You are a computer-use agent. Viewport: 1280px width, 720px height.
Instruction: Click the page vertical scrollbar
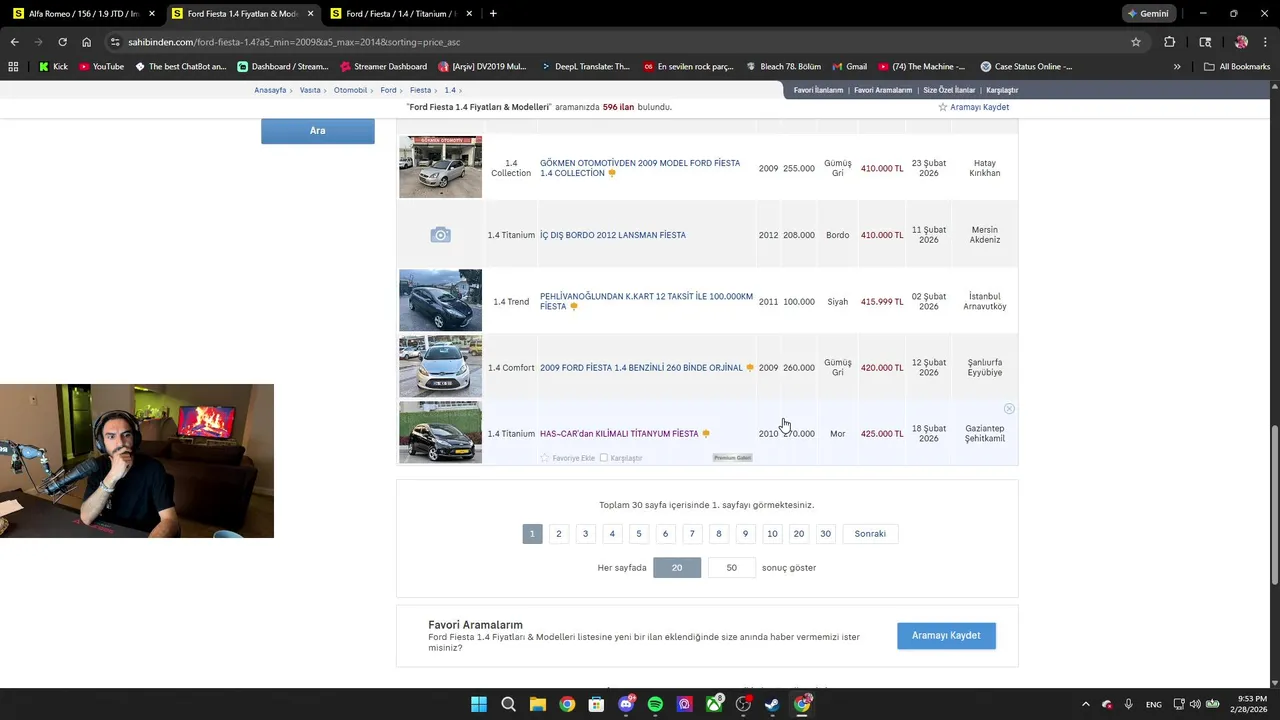1274,505
